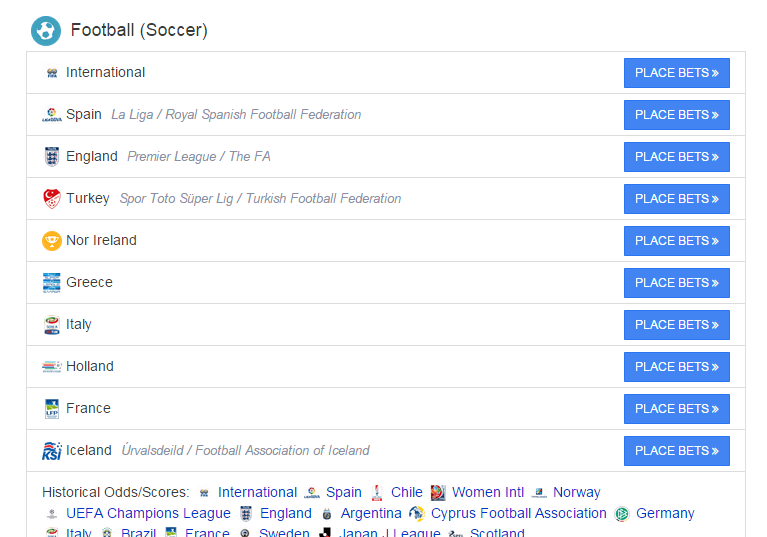Click the Football (Soccer) ball icon
Viewport: 767px width, 537px height.
46,31
